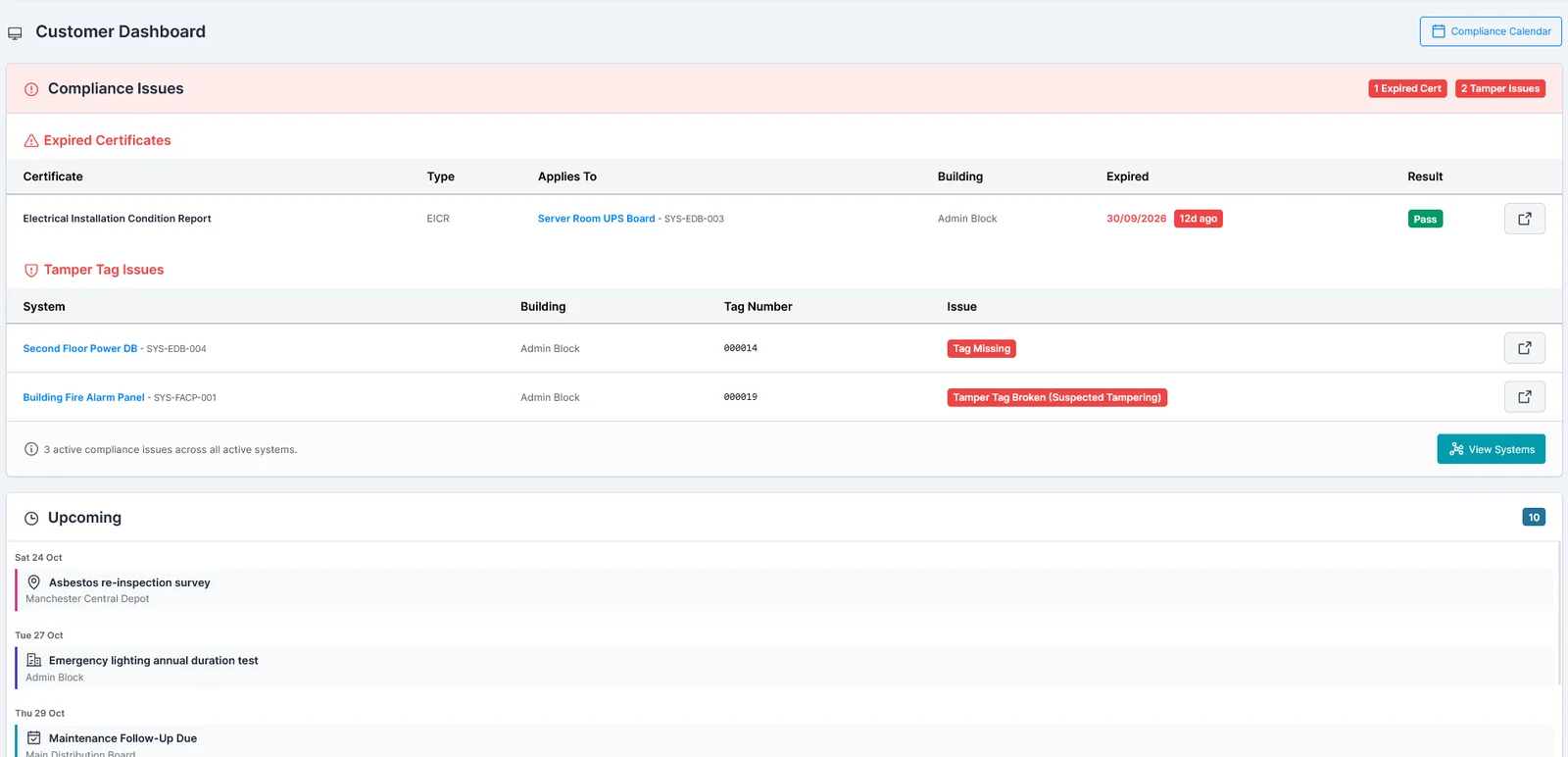Click the Sat 24 Oct date label
Viewport: 1568px width, 757px height.
click(x=38, y=558)
